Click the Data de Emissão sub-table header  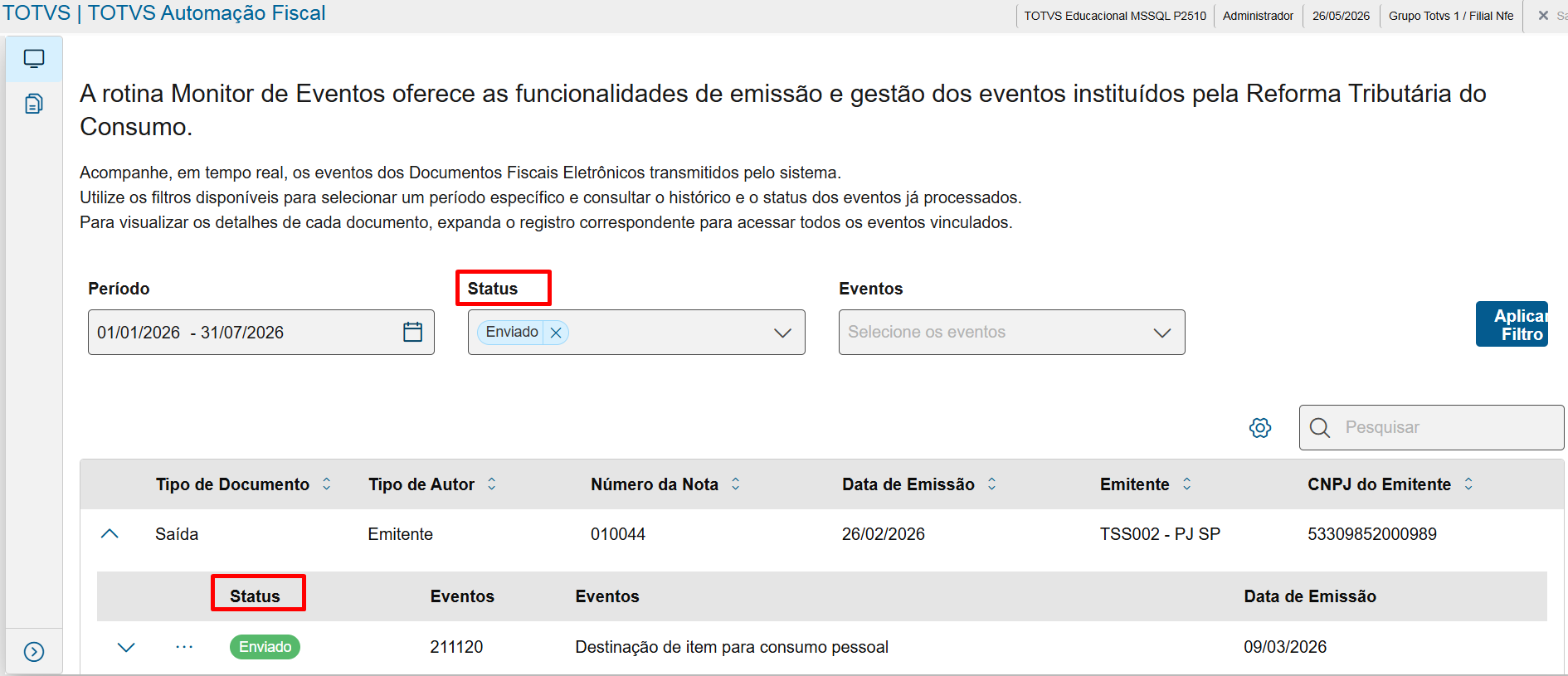(1310, 596)
